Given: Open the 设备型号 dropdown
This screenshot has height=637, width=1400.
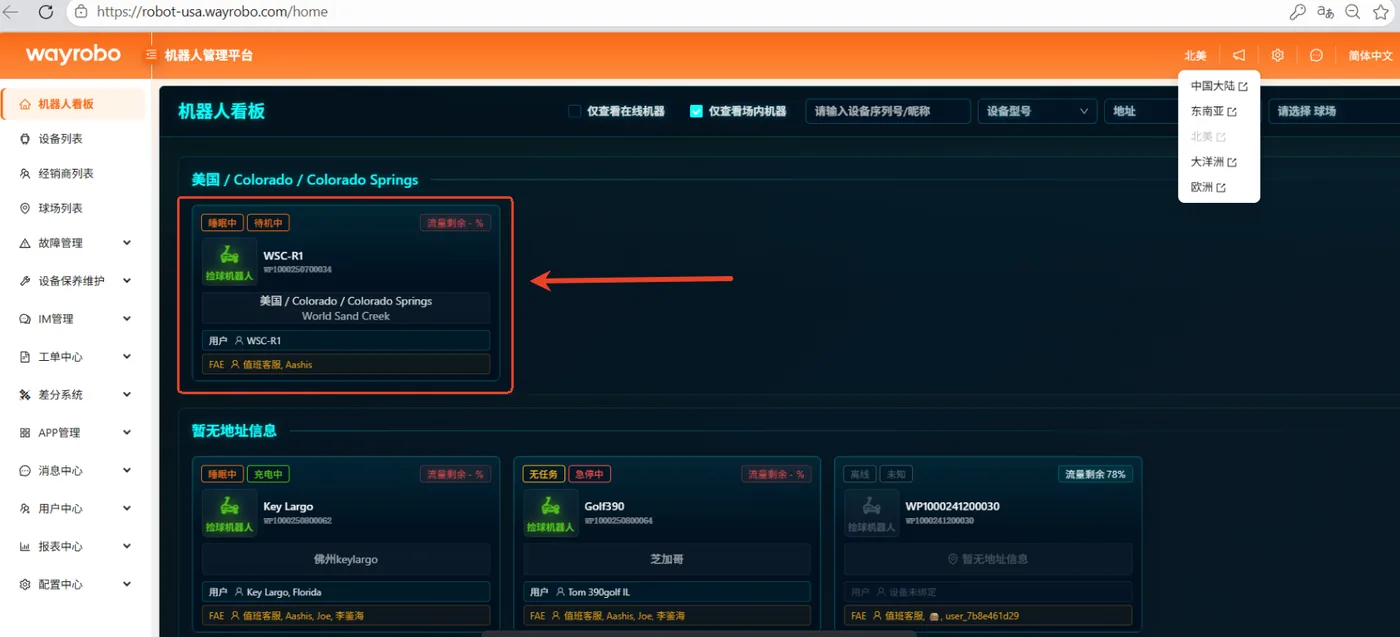Looking at the screenshot, I should pyautogui.click(x=1037, y=111).
